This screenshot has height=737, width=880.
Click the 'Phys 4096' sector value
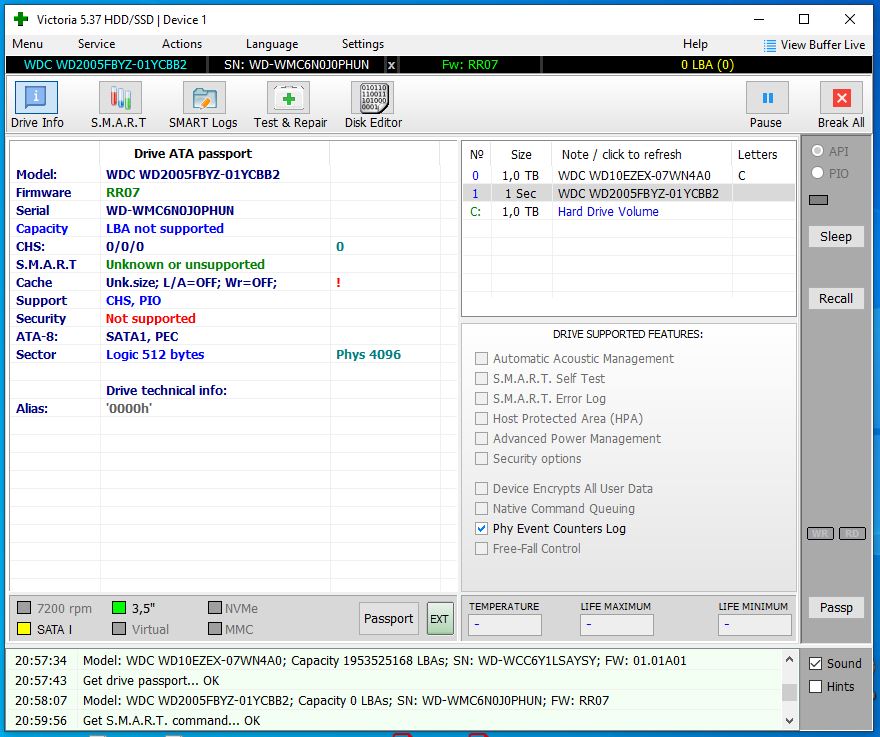[368, 354]
